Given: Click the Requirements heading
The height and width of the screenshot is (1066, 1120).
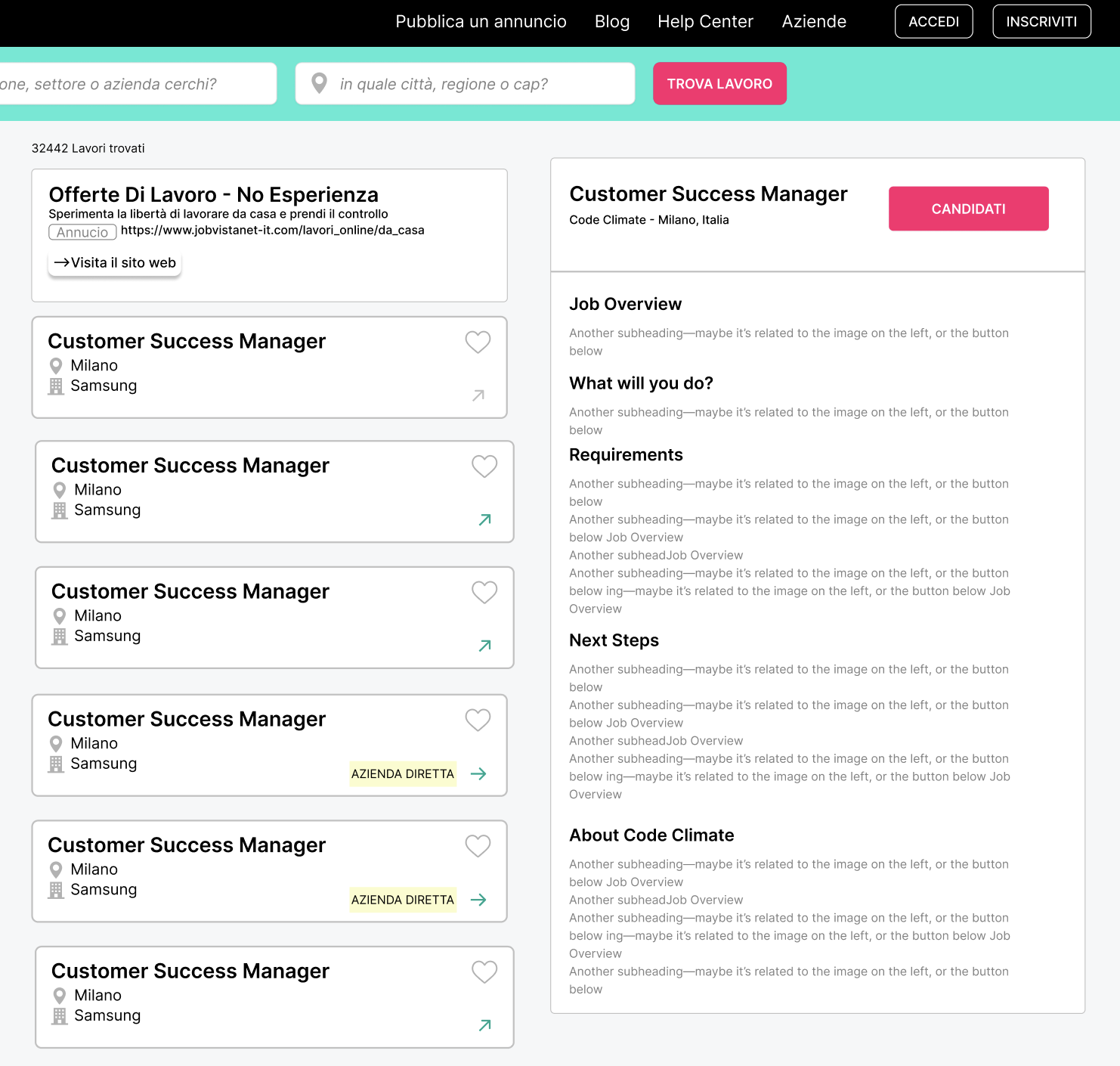Looking at the screenshot, I should click(x=626, y=455).
